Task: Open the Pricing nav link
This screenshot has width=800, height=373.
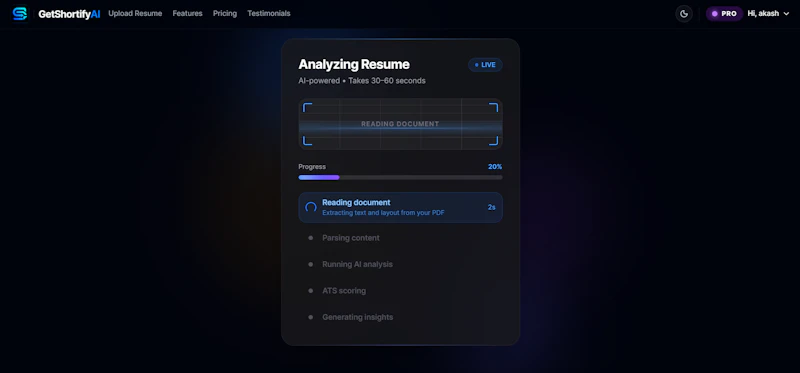Action: [225, 13]
